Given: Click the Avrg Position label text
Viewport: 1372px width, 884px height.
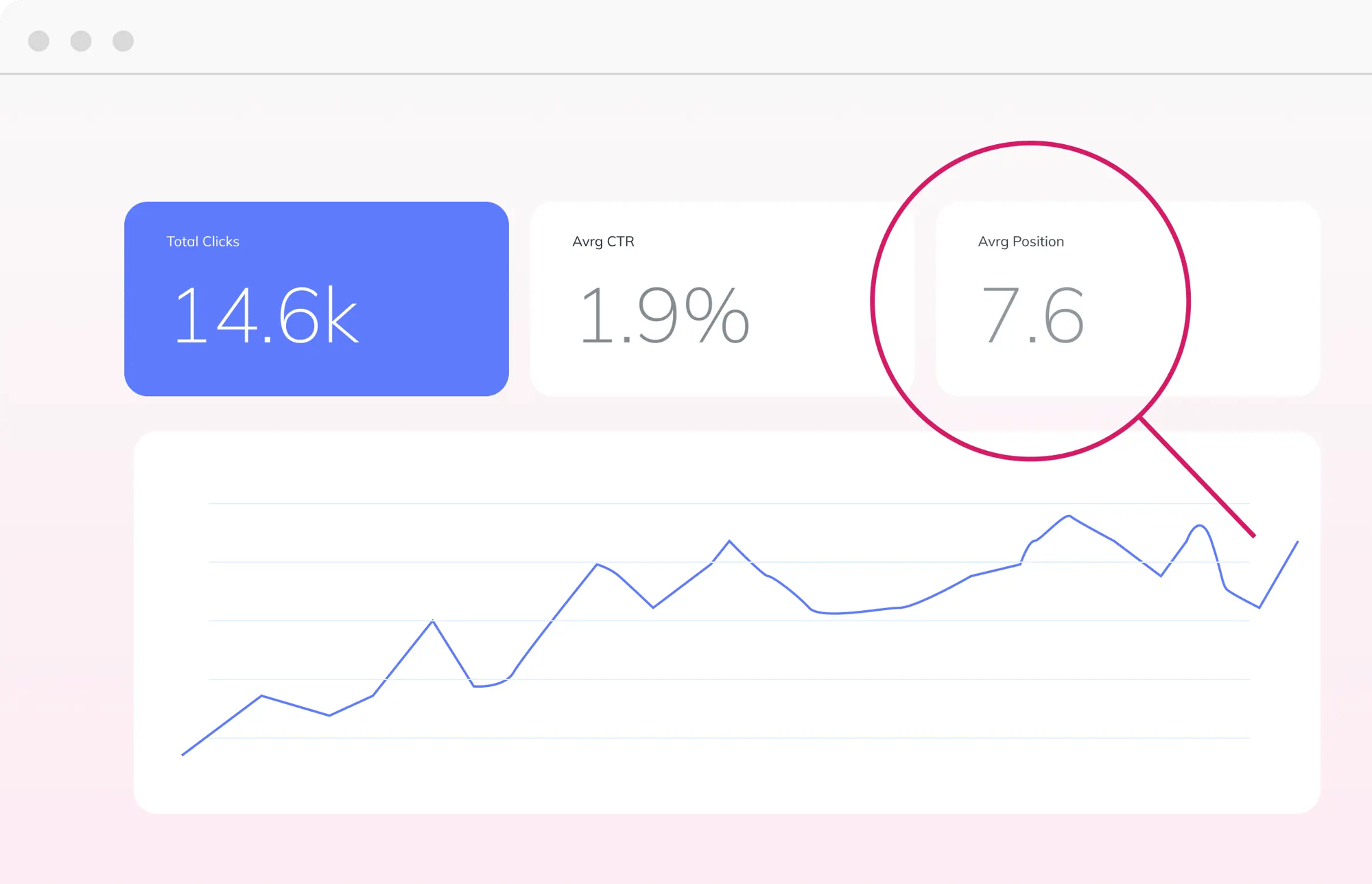Looking at the screenshot, I should (1021, 242).
